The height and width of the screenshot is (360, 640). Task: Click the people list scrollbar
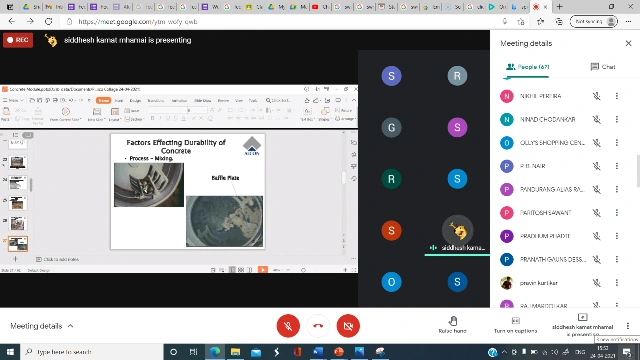pos(638,171)
